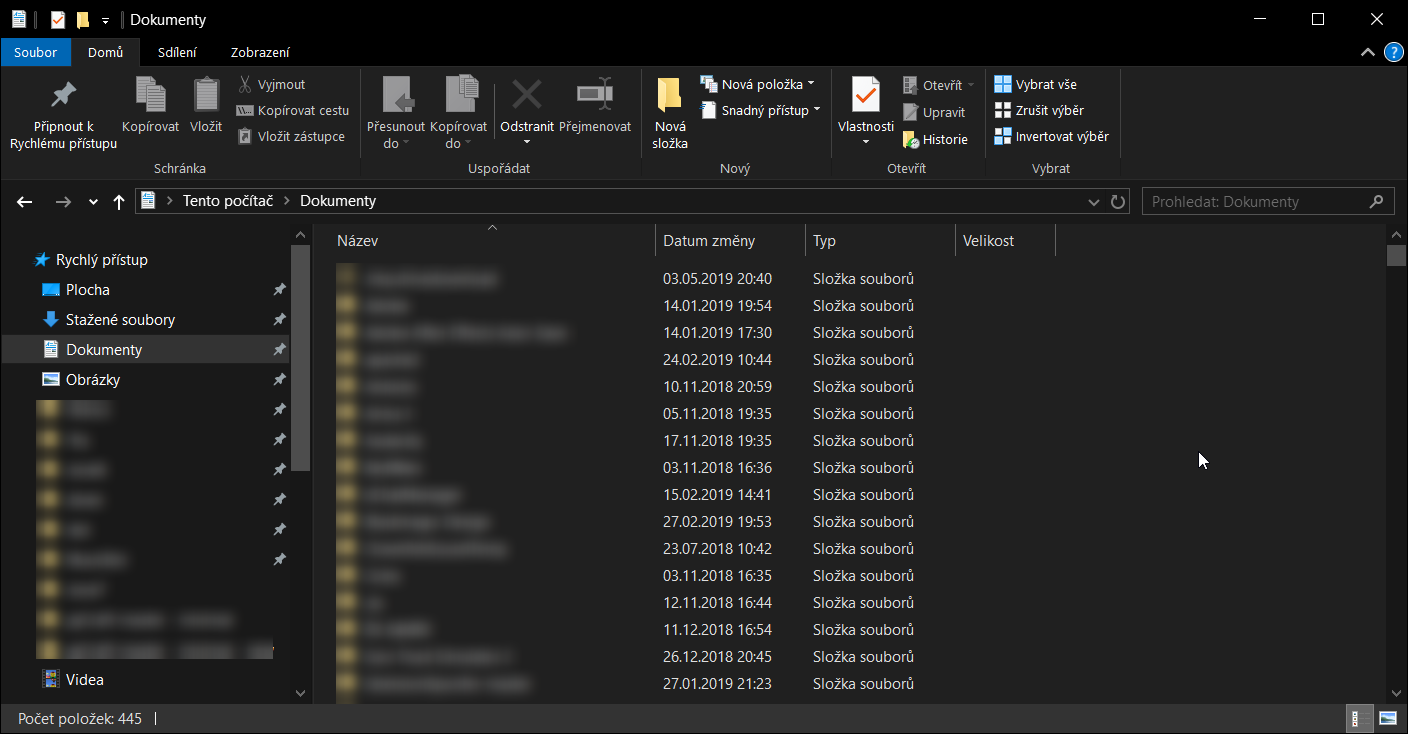This screenshot has width=1408, height=734.
Task: Click the Odstranit delete X icon
Action: pyautogui.click(x=527, y=95)
